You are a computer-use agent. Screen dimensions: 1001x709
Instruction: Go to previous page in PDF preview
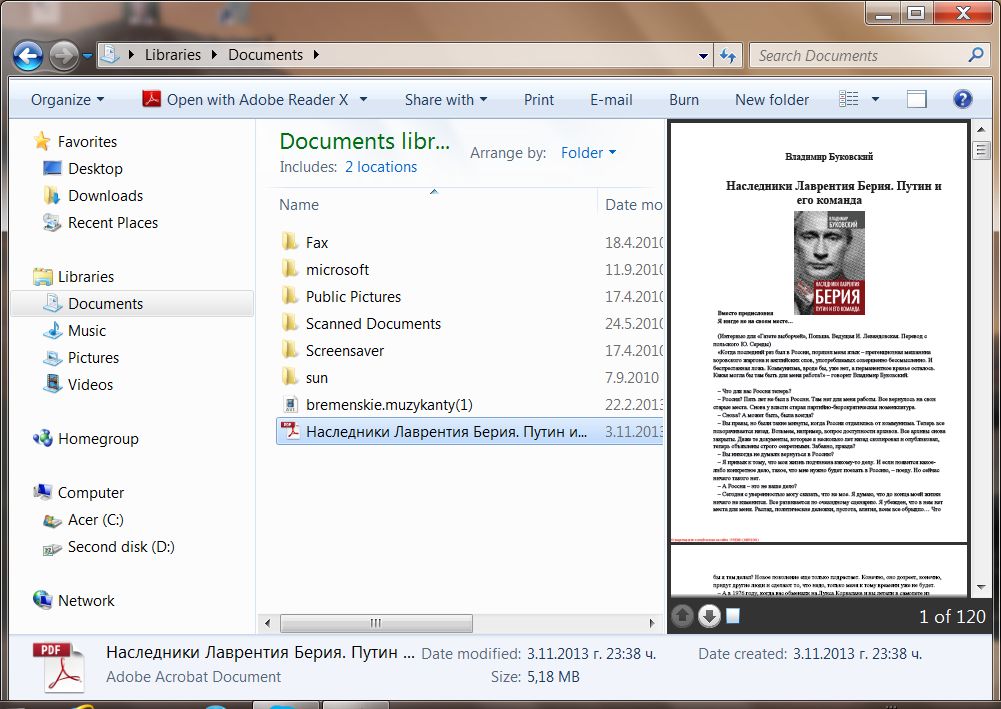(x=682, y=616)
